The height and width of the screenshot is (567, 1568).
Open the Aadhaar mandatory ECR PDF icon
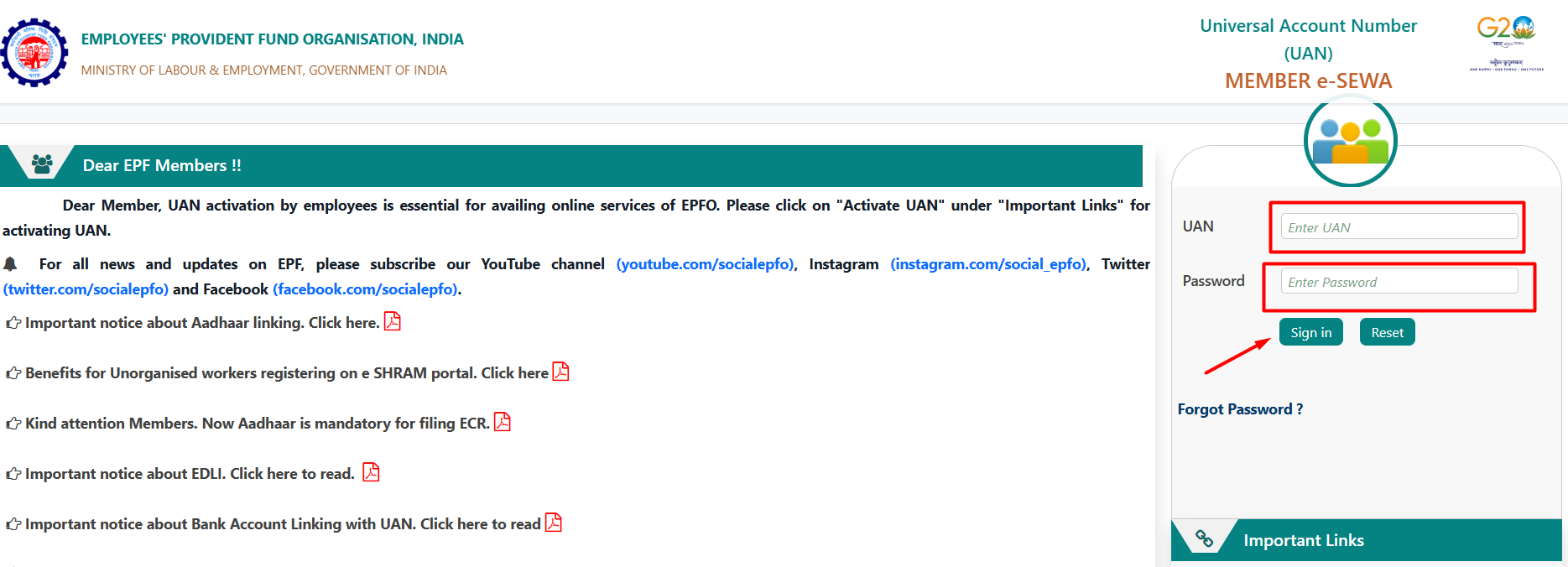point(502,422)
